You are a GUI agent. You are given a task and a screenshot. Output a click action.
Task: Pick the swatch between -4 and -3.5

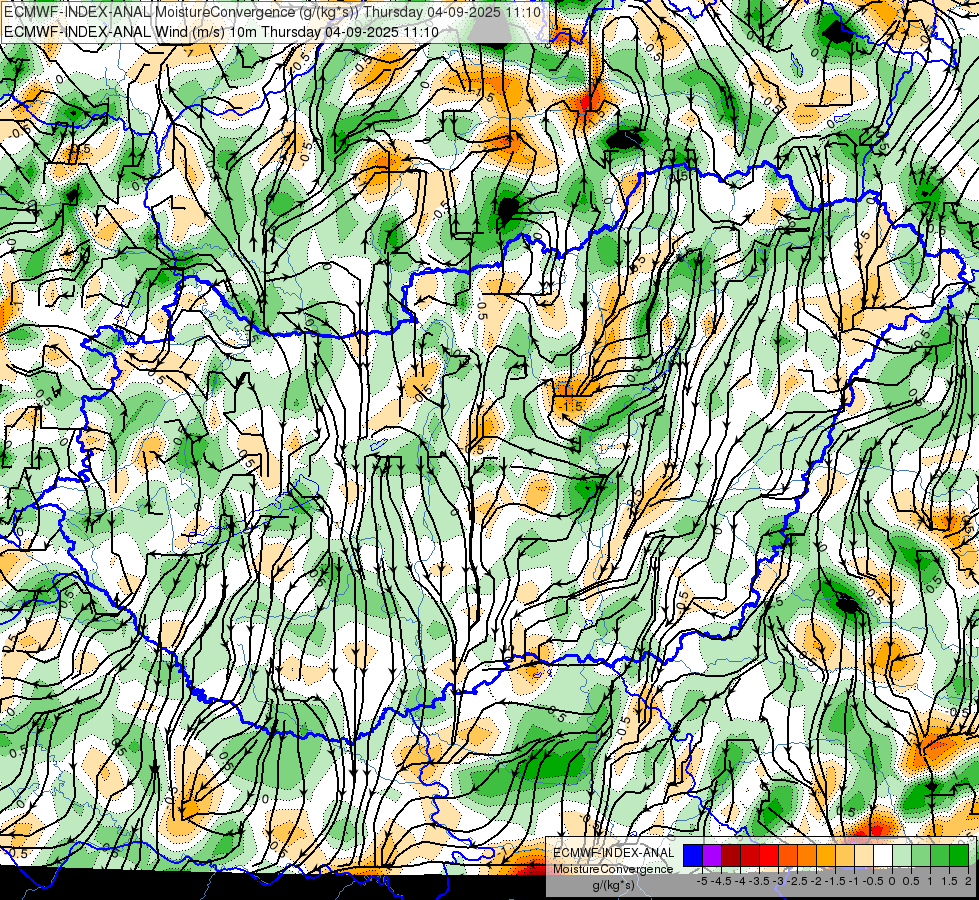(x=750, y=856)
